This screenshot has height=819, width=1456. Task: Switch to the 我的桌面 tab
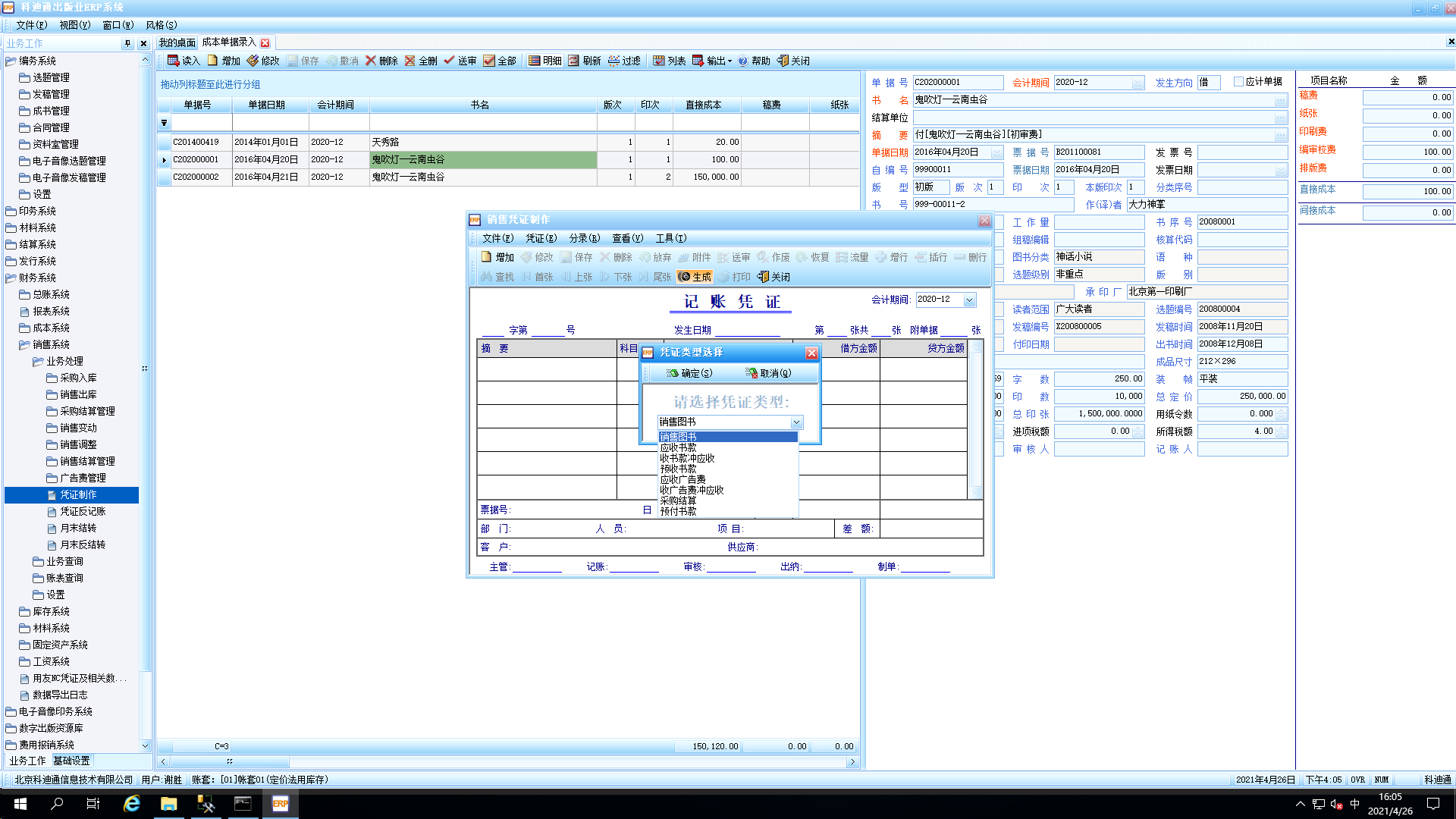(177, 42)
